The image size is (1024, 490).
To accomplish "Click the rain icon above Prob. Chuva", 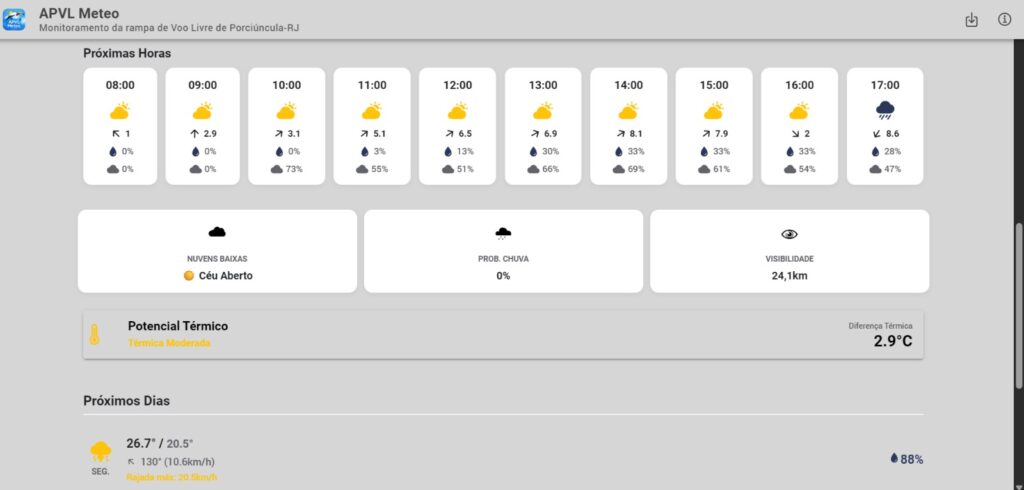I will click(503, 234).
